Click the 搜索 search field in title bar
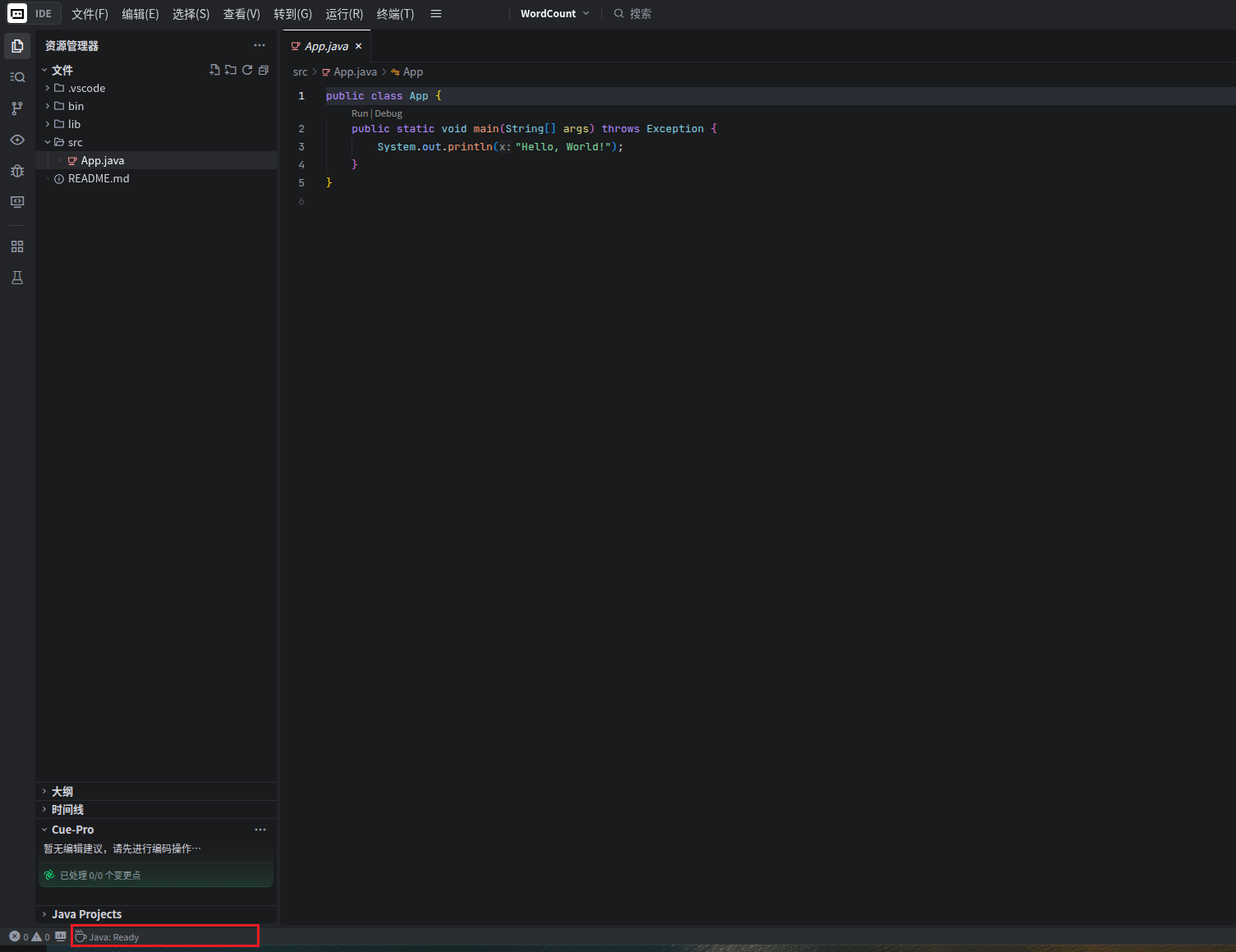This screenshot has height=952, width=1236. pyautogui.click(x=632, y=14)
